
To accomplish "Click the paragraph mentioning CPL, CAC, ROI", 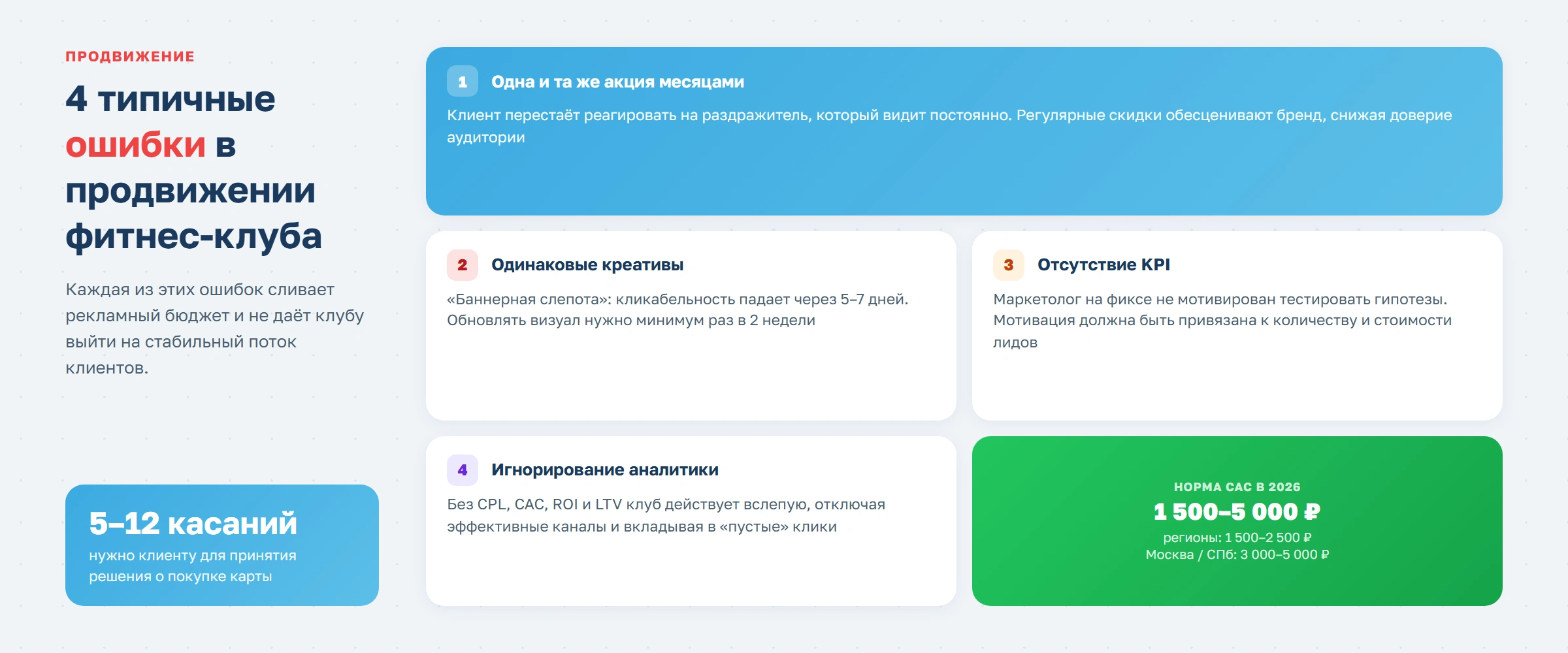I will (666, 516).
